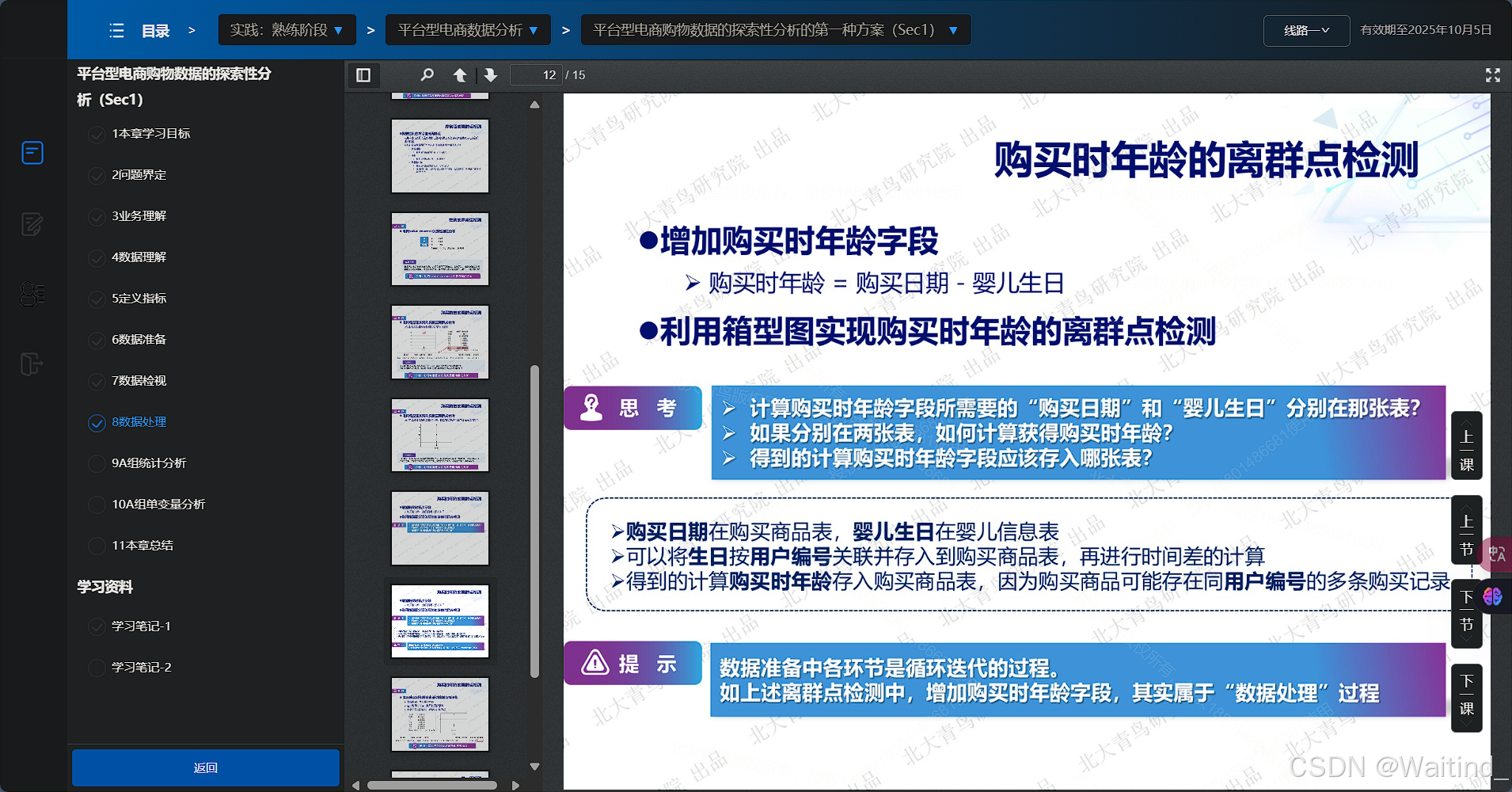Open the notes edit icon in left rail
The height and width of the screenshot is (792, 1512).
32,224
